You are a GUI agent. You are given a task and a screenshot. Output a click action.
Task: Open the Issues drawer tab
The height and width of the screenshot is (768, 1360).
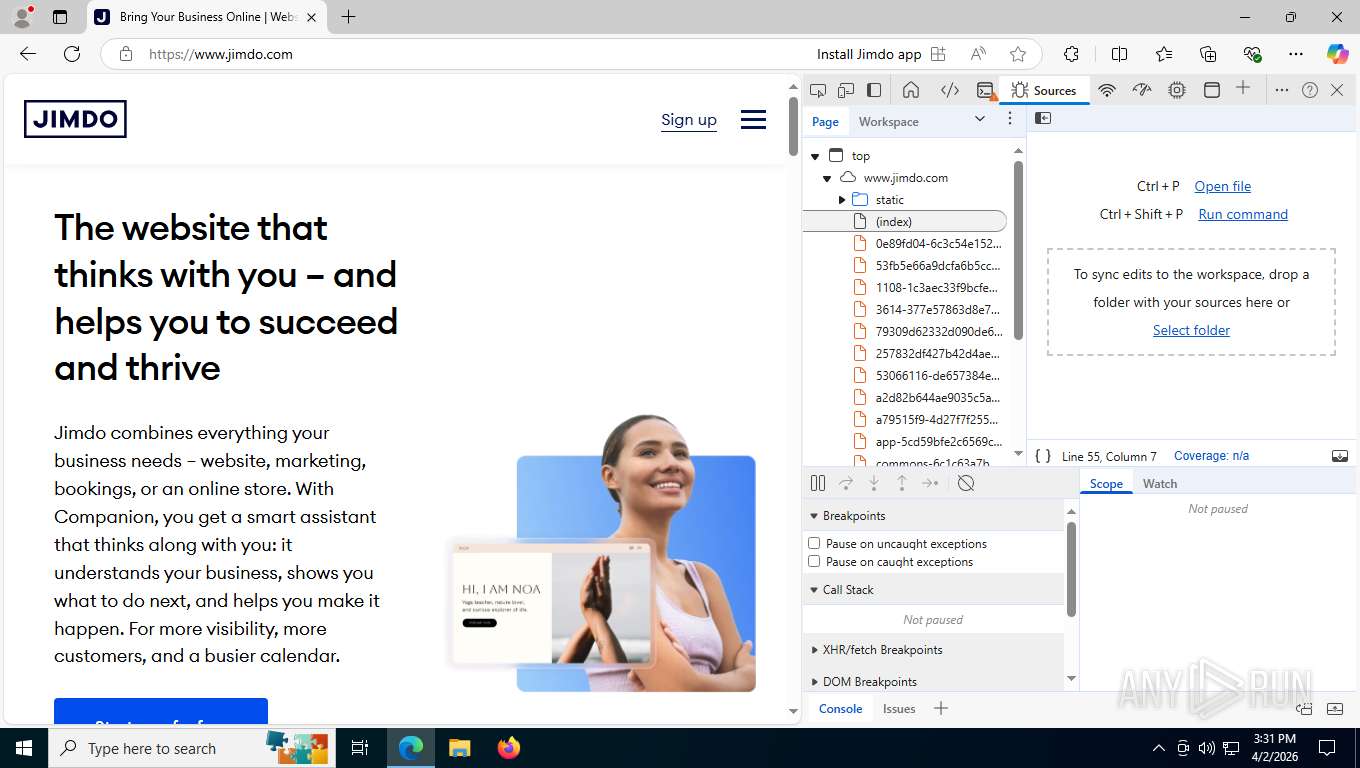pyautogui.click(x=899, y=708)
